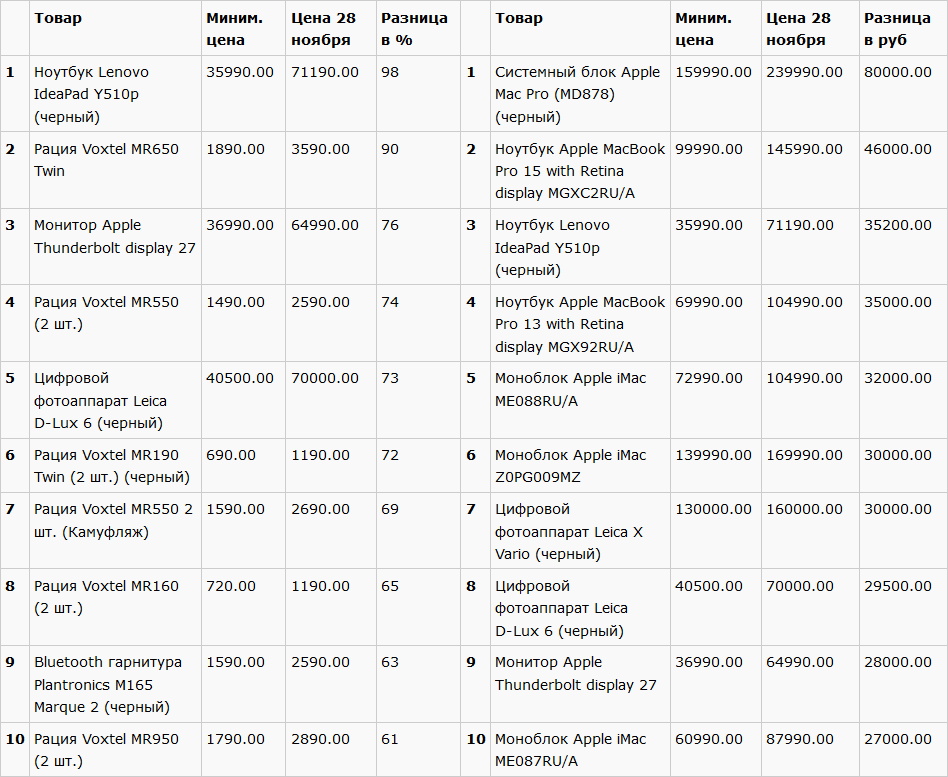Image resolution: width=948 pixels, height=777 pixels.
Task: Click the 'Рация Voxtel MR550 2 шт. (Камуфляж)' cell
Action: tap(115, 531)
